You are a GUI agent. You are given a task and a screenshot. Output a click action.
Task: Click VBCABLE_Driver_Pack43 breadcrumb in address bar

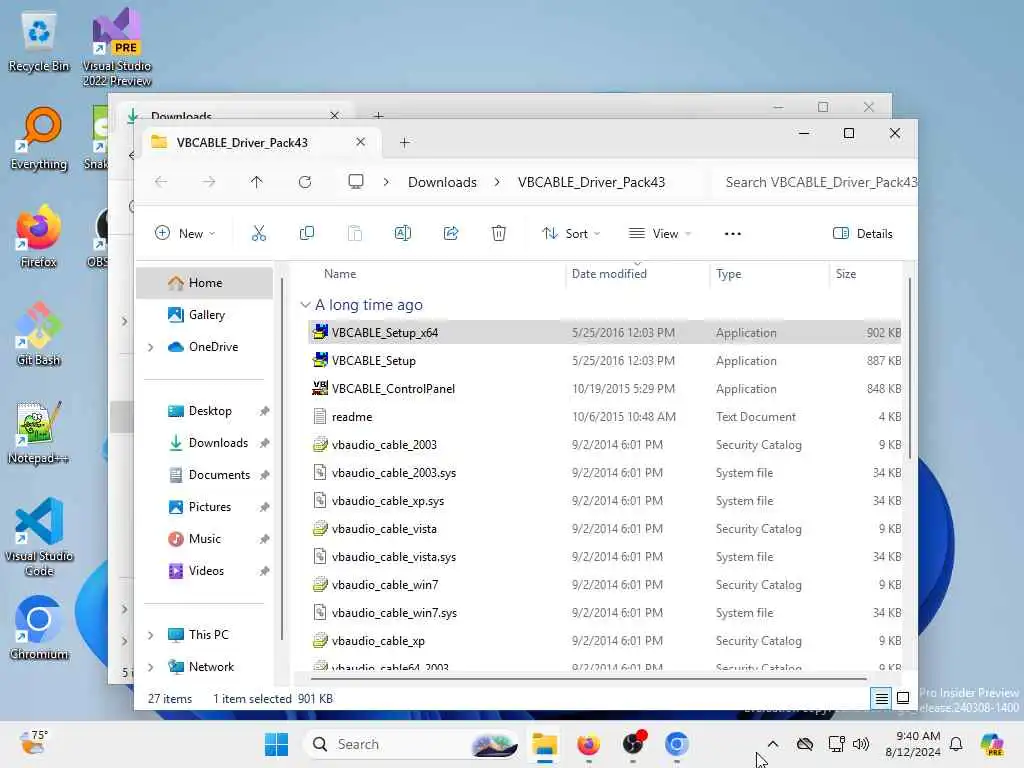(591, 182)
